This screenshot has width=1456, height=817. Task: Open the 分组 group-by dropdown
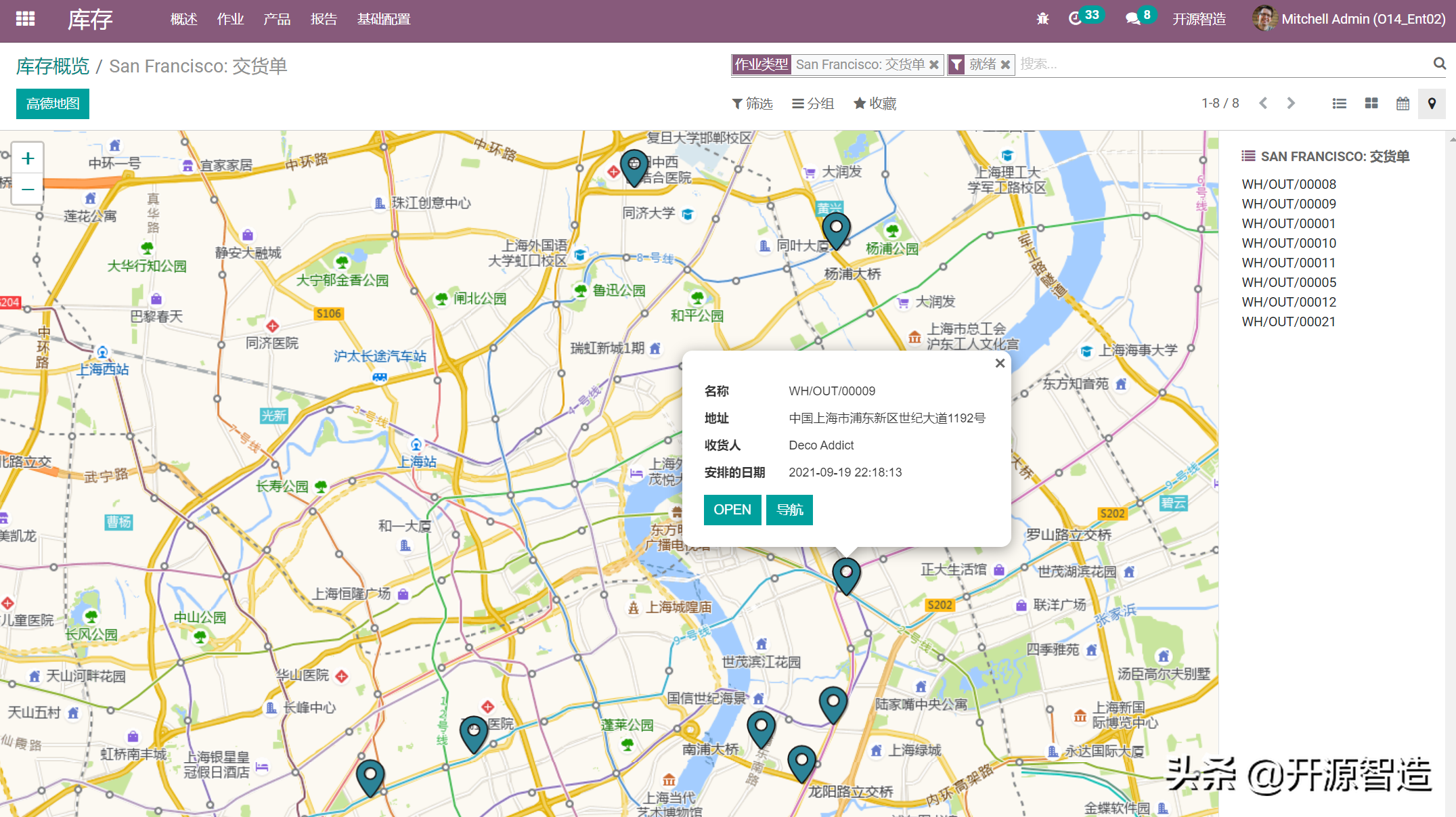813,104
